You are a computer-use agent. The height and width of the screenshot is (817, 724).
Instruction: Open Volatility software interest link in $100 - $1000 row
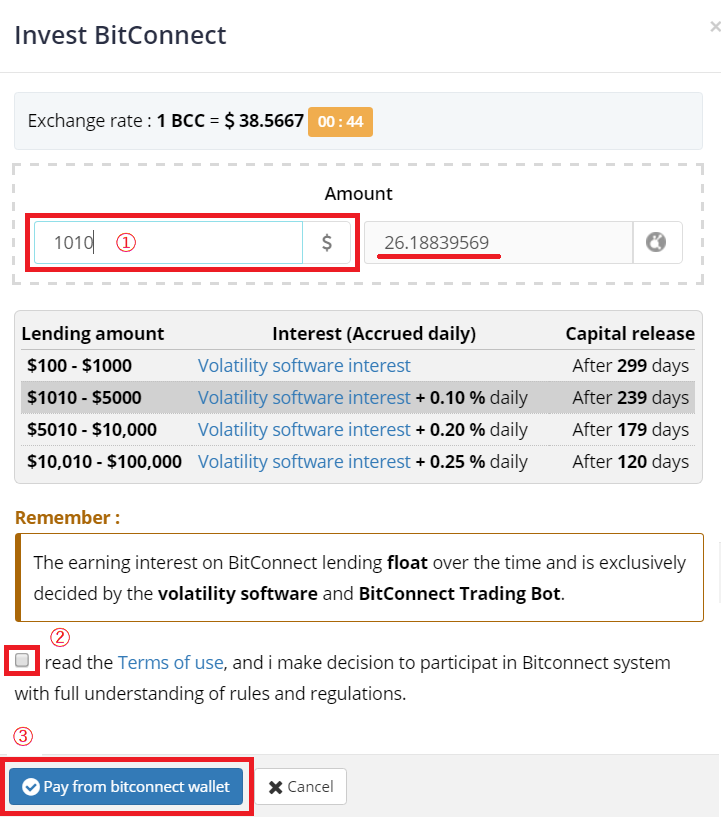pyautogui.click(x=304, y=366)
